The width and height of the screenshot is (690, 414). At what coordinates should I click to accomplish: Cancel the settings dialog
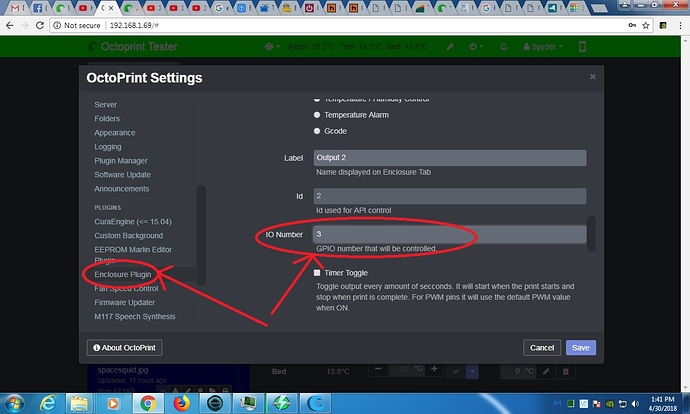[x=542, y=348]
